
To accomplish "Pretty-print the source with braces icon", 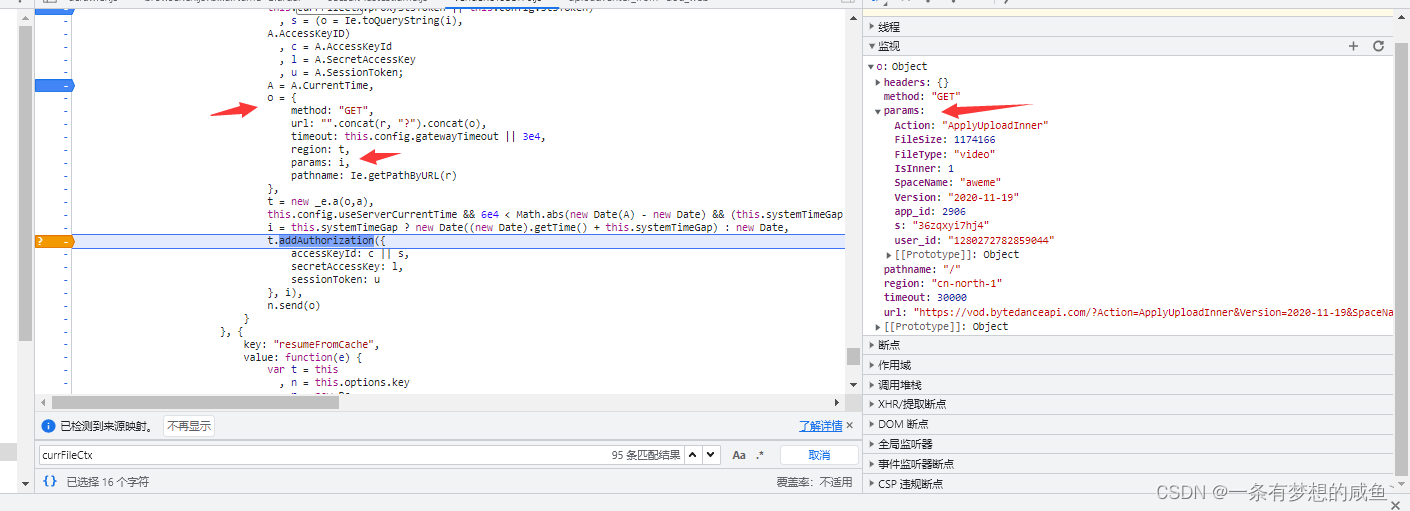I will pos(50,481).
